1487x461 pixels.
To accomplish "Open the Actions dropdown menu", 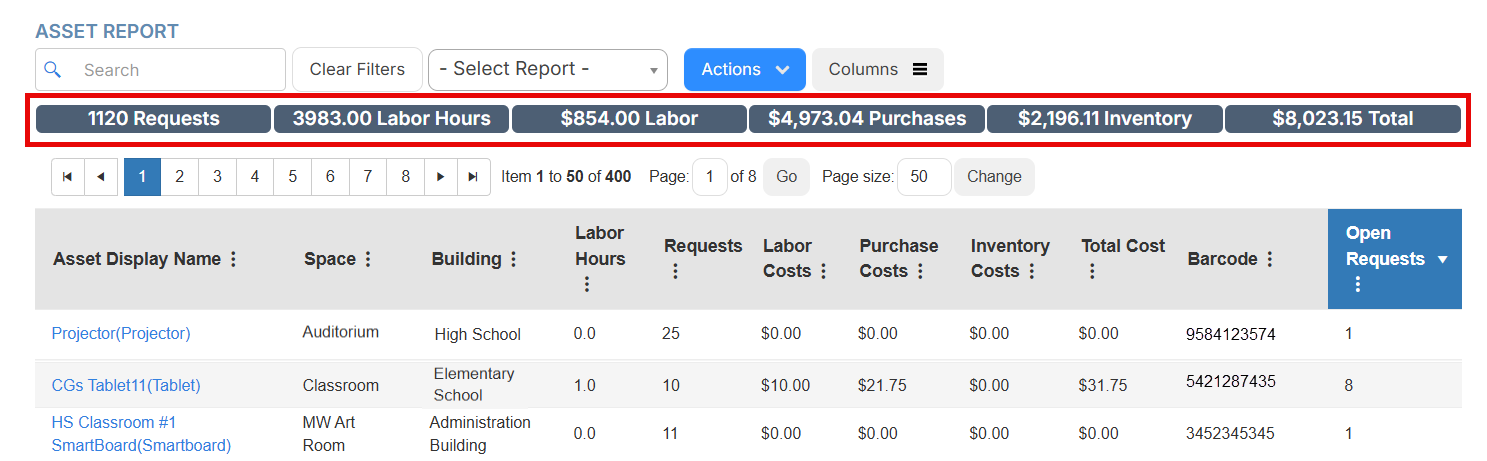I will (x=744, y=70).
